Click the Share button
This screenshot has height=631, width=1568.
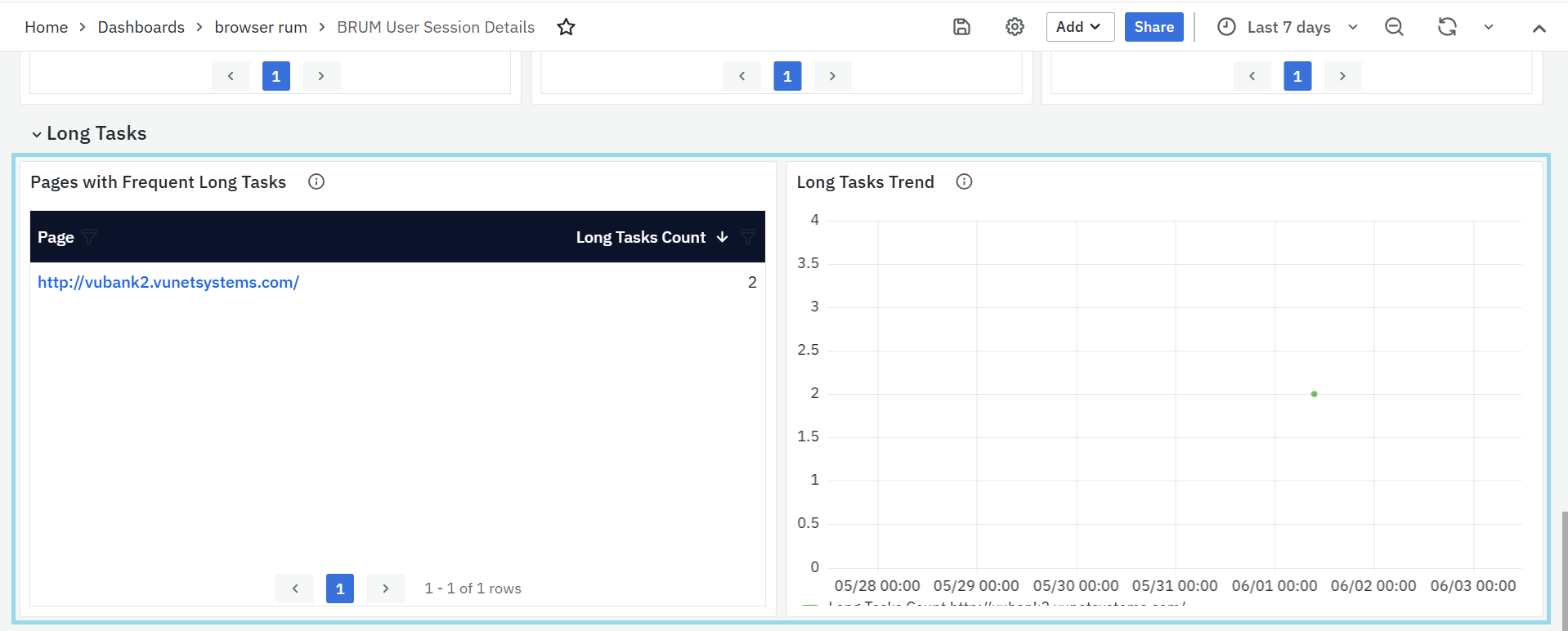(1154, 27)
